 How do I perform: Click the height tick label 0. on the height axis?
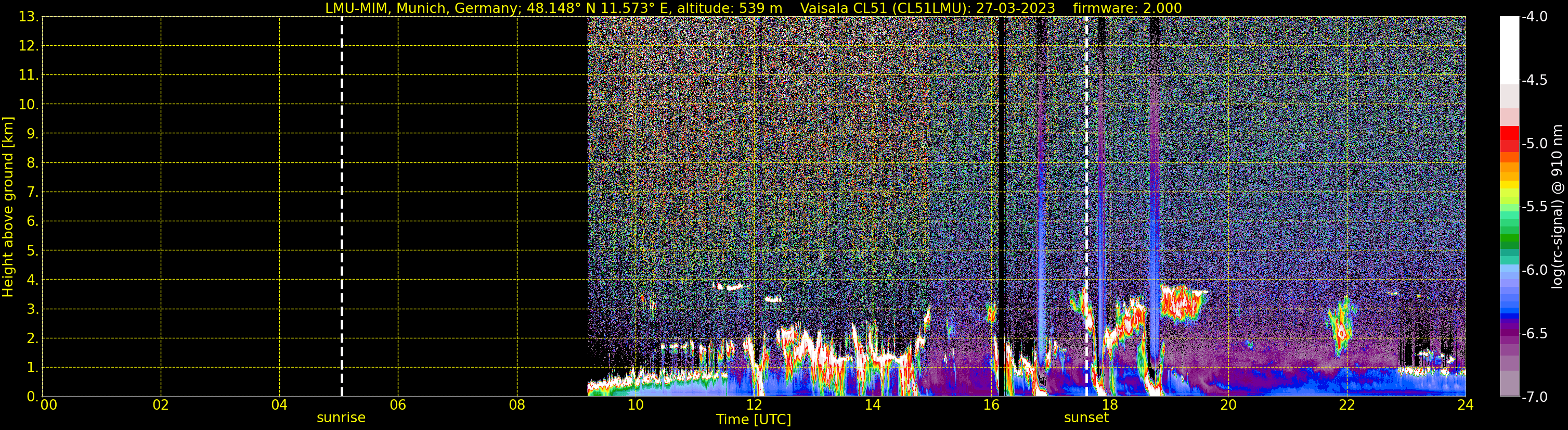[32, 397]
